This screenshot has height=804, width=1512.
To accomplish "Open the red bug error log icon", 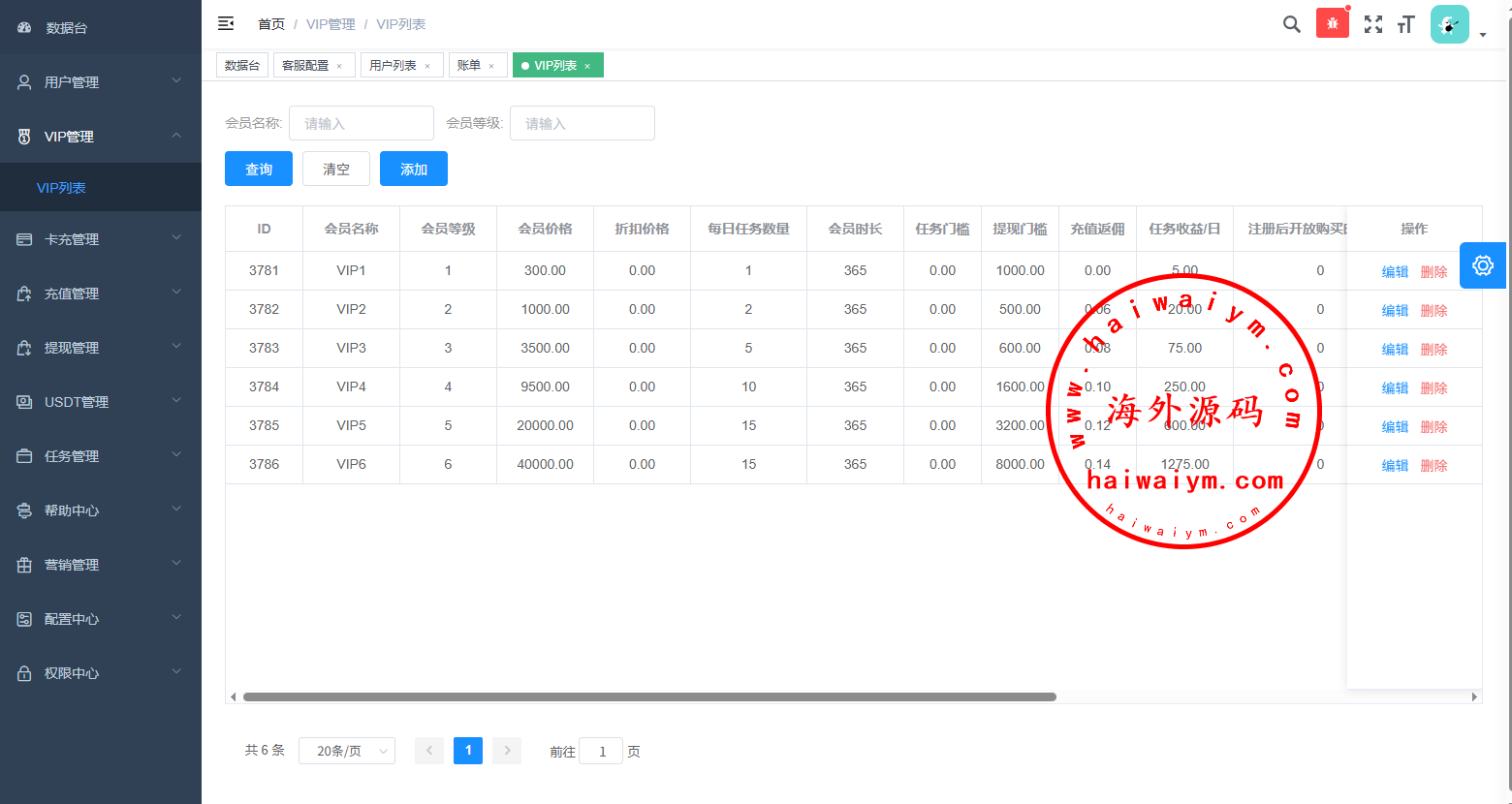I will click(1332, 23).
